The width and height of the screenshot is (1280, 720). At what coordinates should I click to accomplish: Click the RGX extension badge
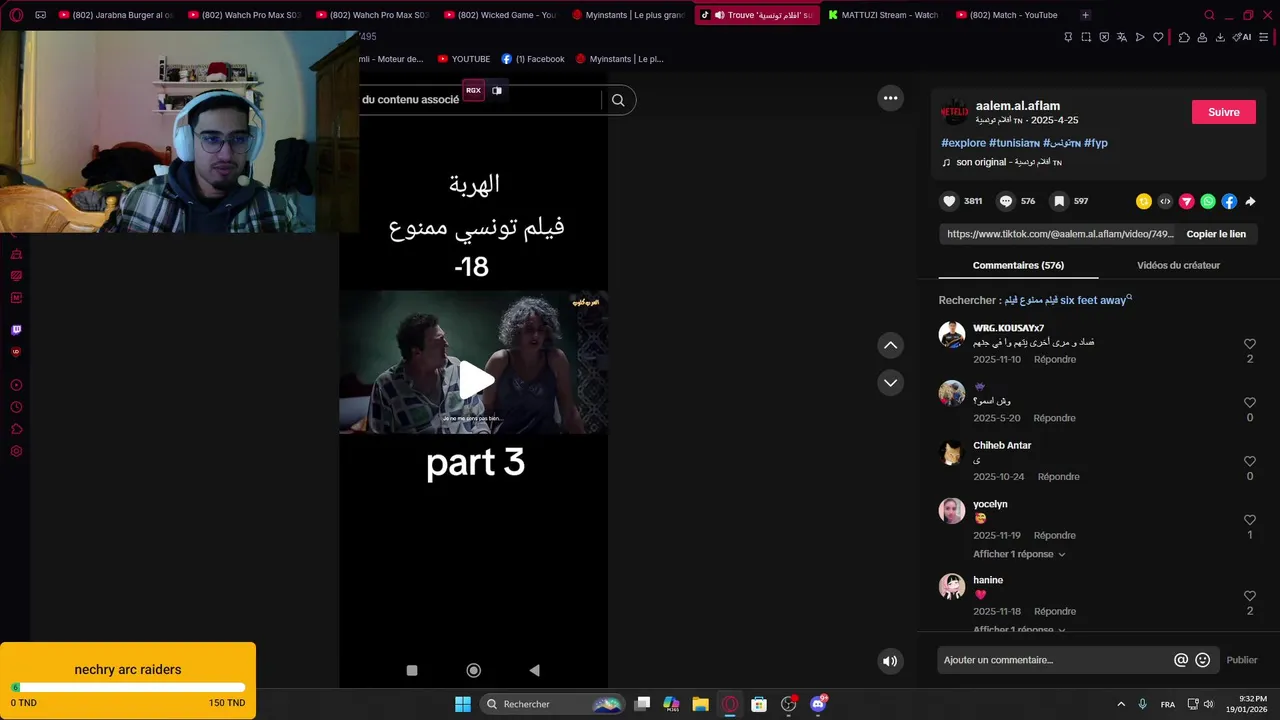point(473,90)
